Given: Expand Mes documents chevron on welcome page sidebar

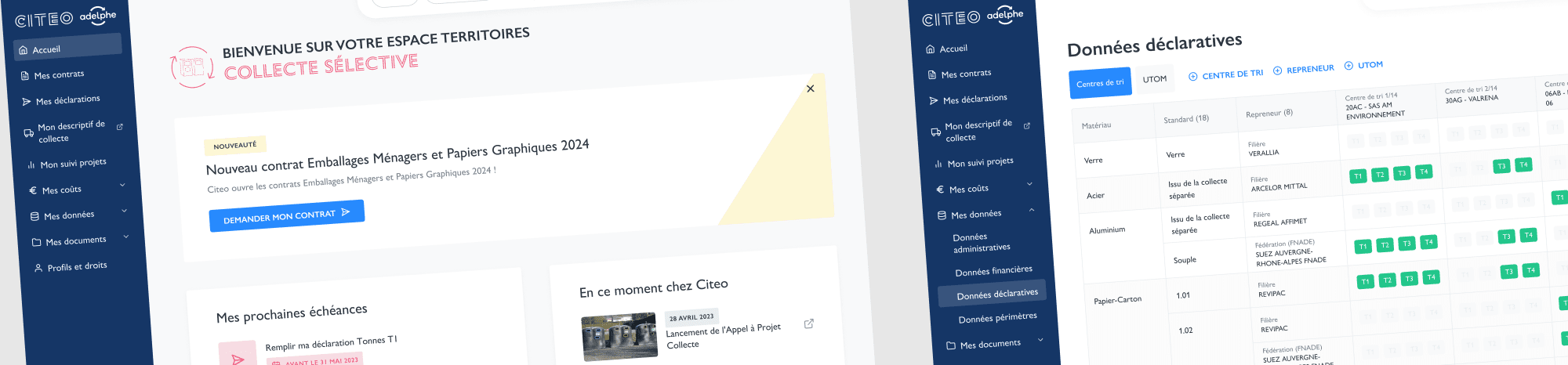Looking at the screenshot, I should (x=125, y=237).
